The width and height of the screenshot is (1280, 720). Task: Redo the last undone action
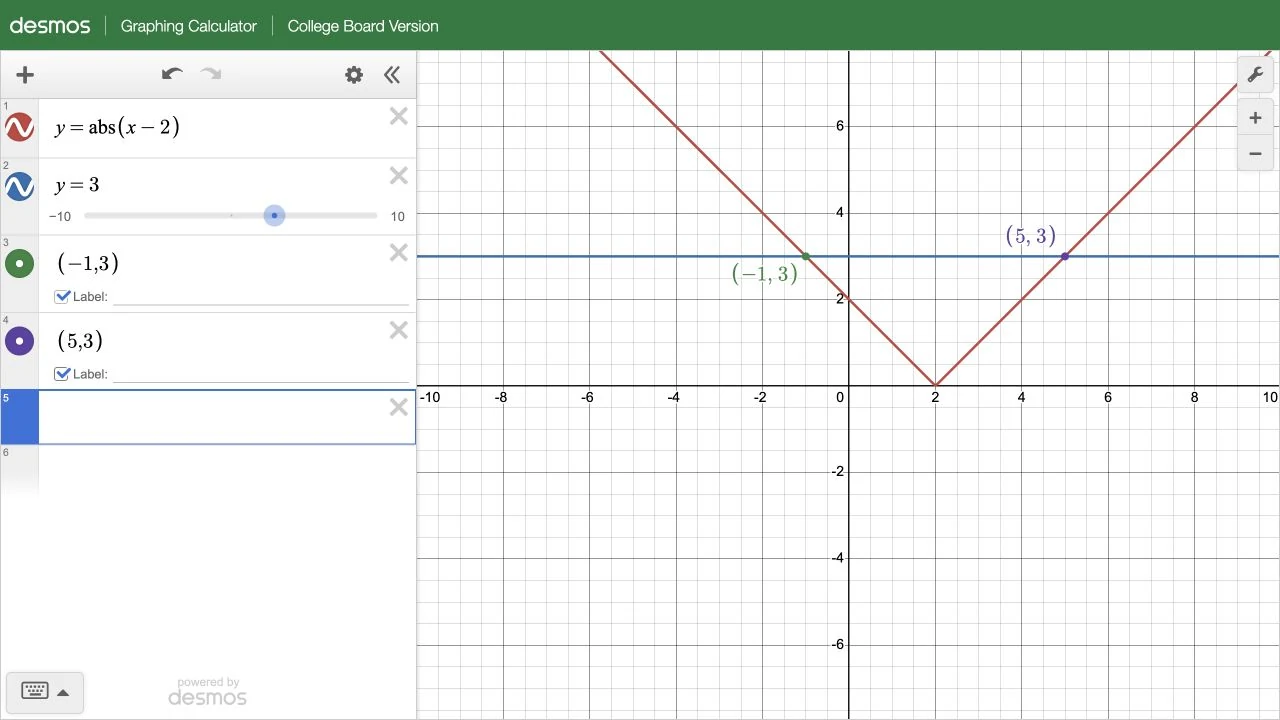click(210, 74)
